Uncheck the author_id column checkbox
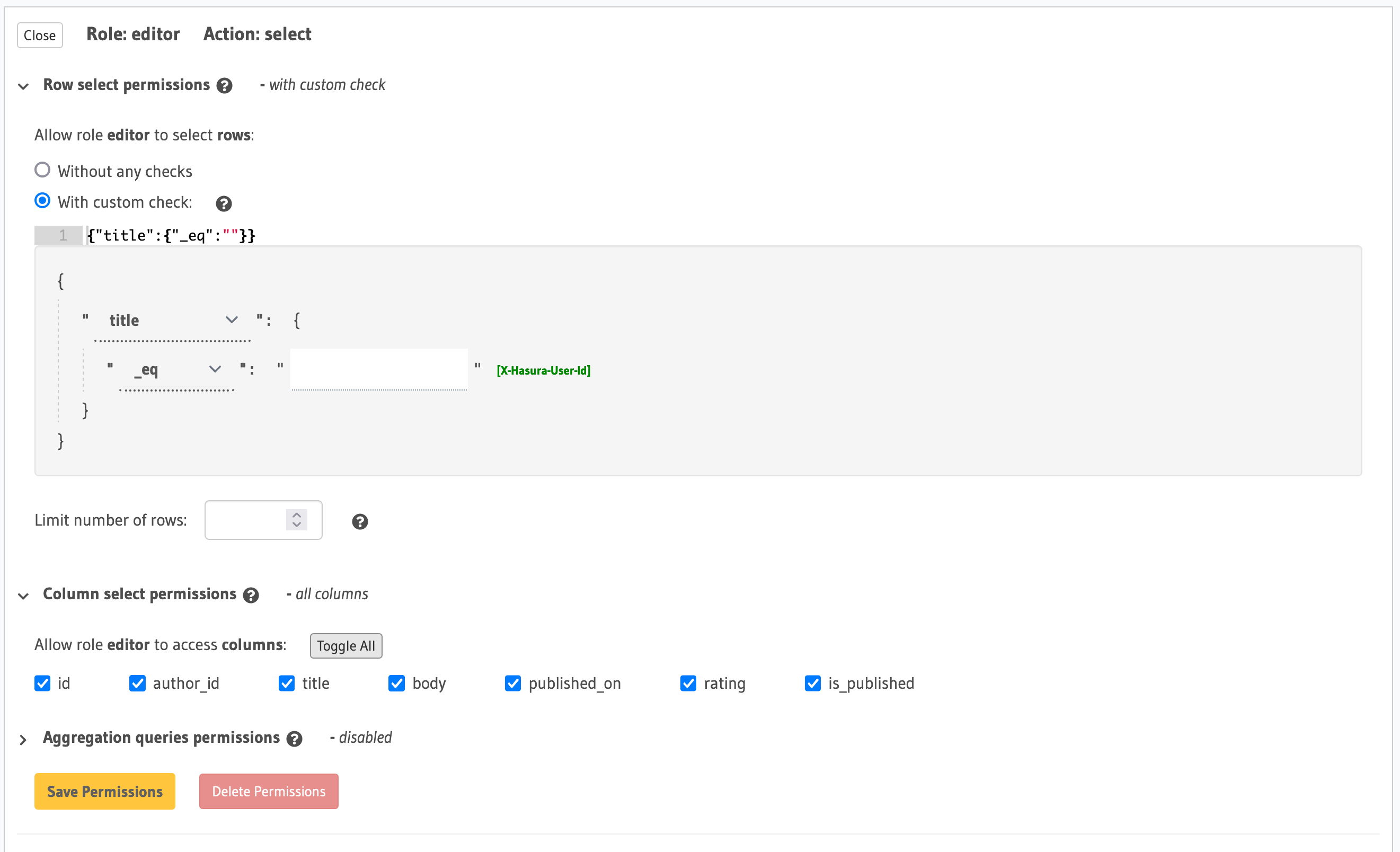 pyautogui.click(x=137, y=683)
